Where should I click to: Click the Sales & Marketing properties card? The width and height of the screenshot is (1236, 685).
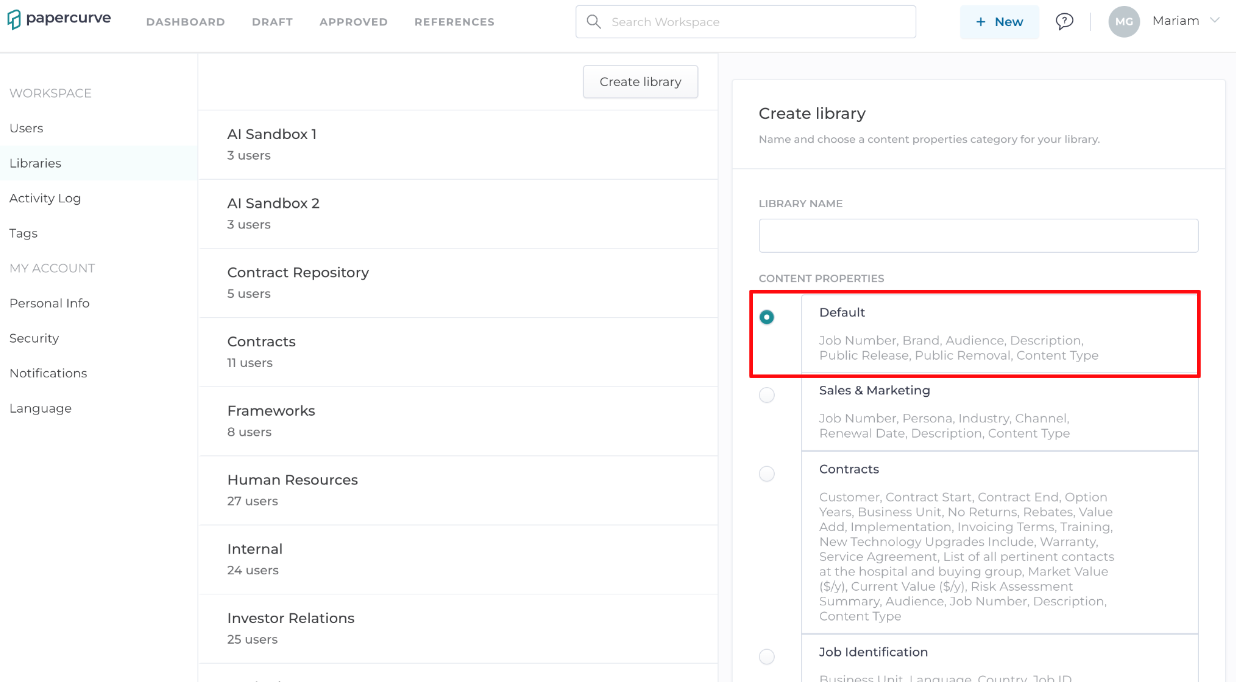(x=1000, y=412)
